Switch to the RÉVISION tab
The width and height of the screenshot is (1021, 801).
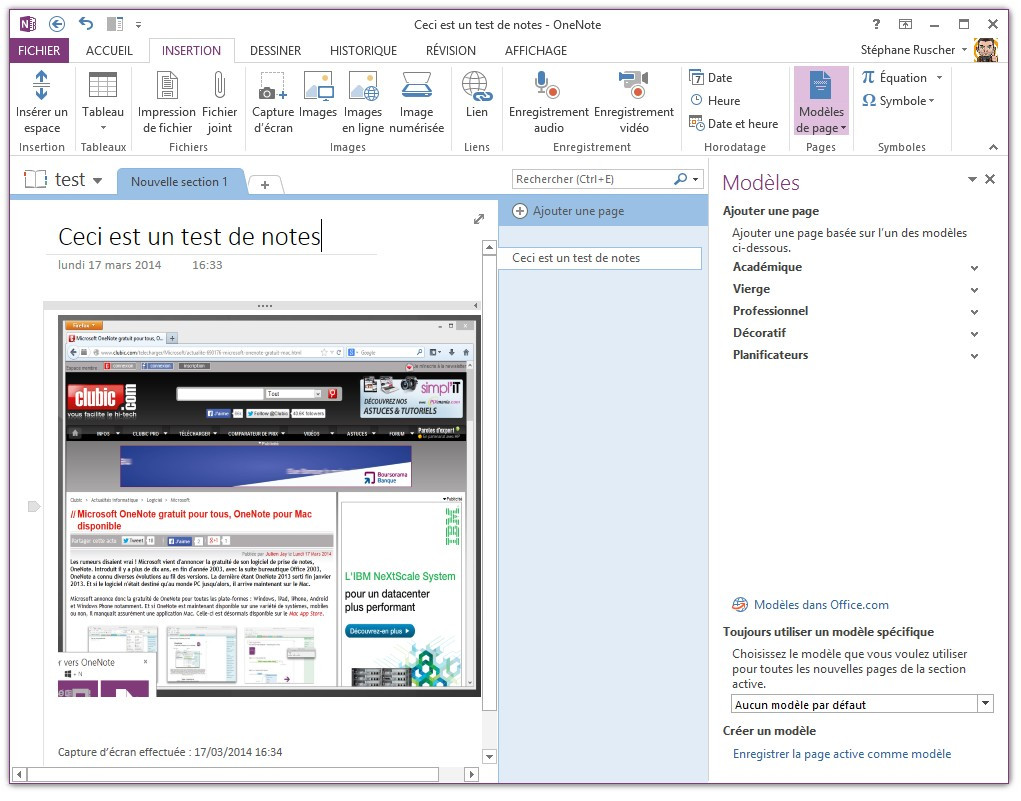[450, 50]
